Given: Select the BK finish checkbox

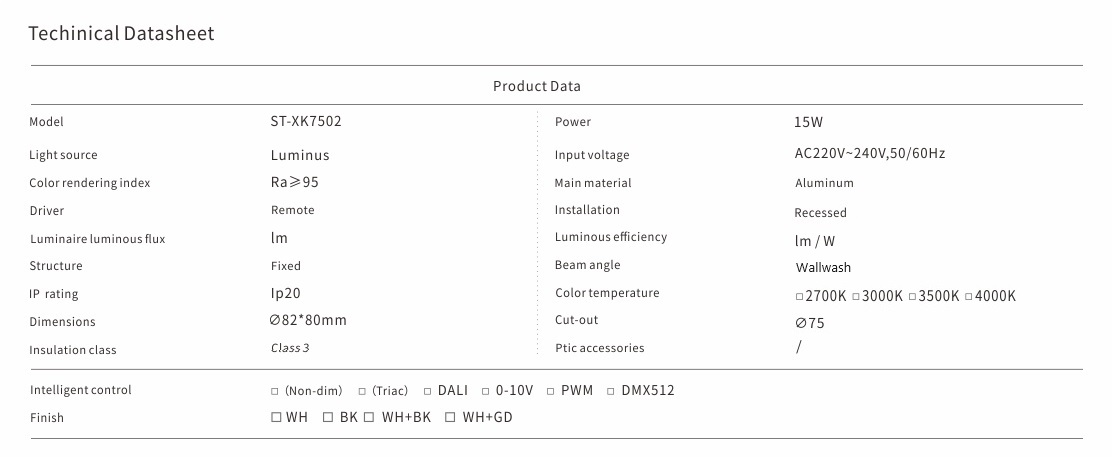Looking at the screenshot, I should (x=328, y=417).
